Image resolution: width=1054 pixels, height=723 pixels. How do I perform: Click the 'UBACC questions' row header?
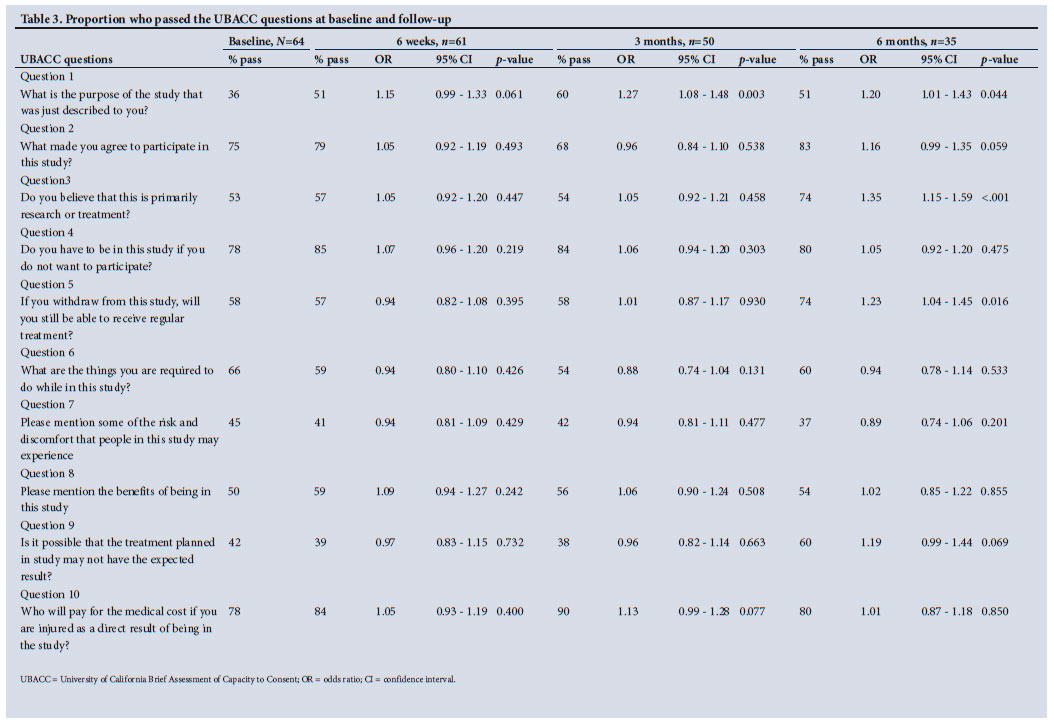pyautogui.click(x=66, y=60)
